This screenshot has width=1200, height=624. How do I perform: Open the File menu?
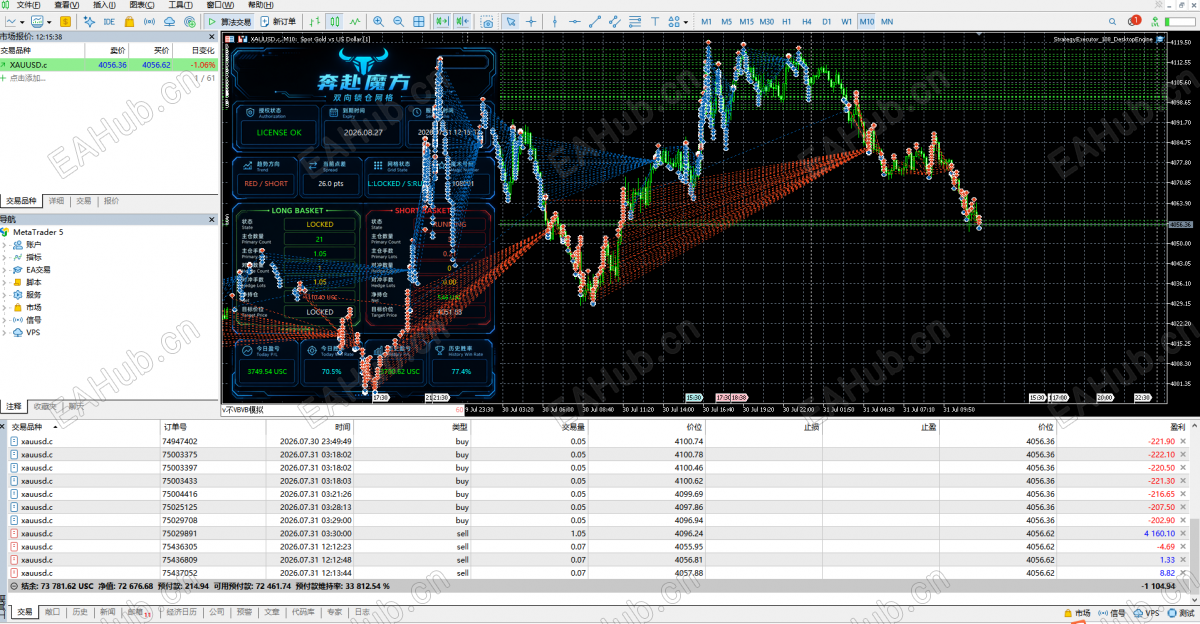[x=28, y=5]
